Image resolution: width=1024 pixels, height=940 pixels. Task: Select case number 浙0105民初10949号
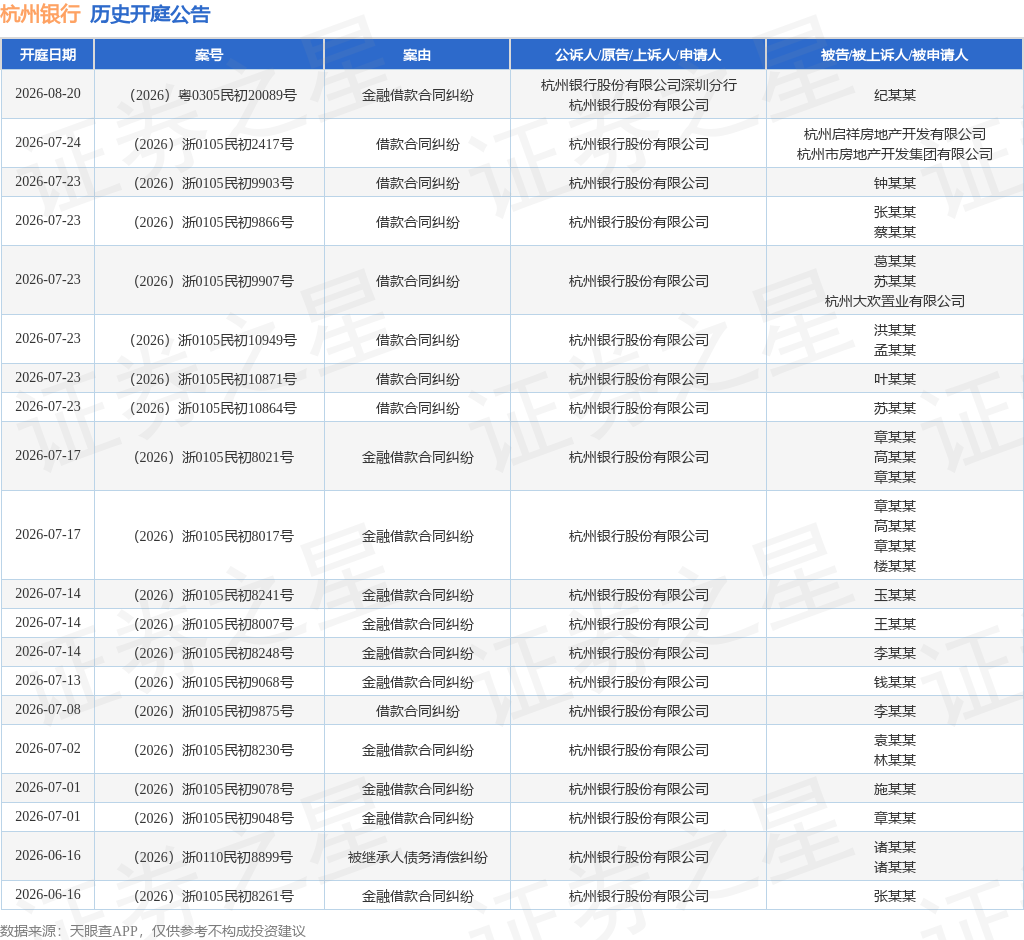click(213, 340)
